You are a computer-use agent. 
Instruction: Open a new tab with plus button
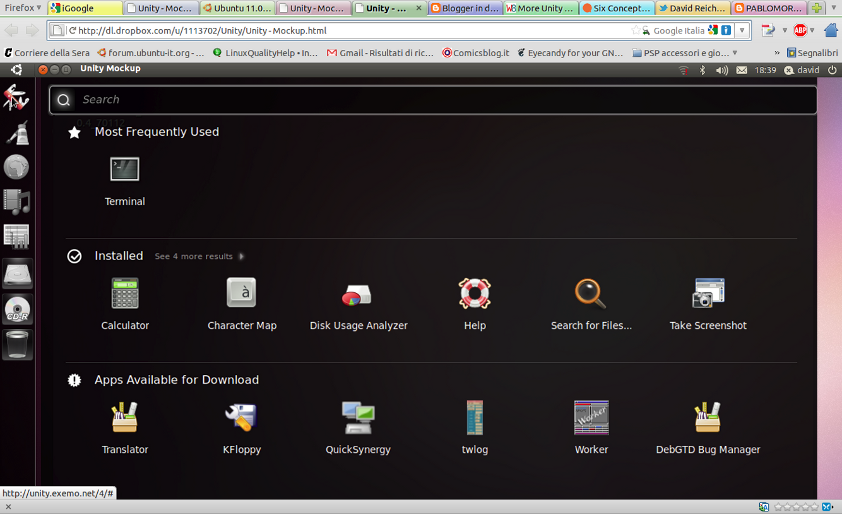816,8
